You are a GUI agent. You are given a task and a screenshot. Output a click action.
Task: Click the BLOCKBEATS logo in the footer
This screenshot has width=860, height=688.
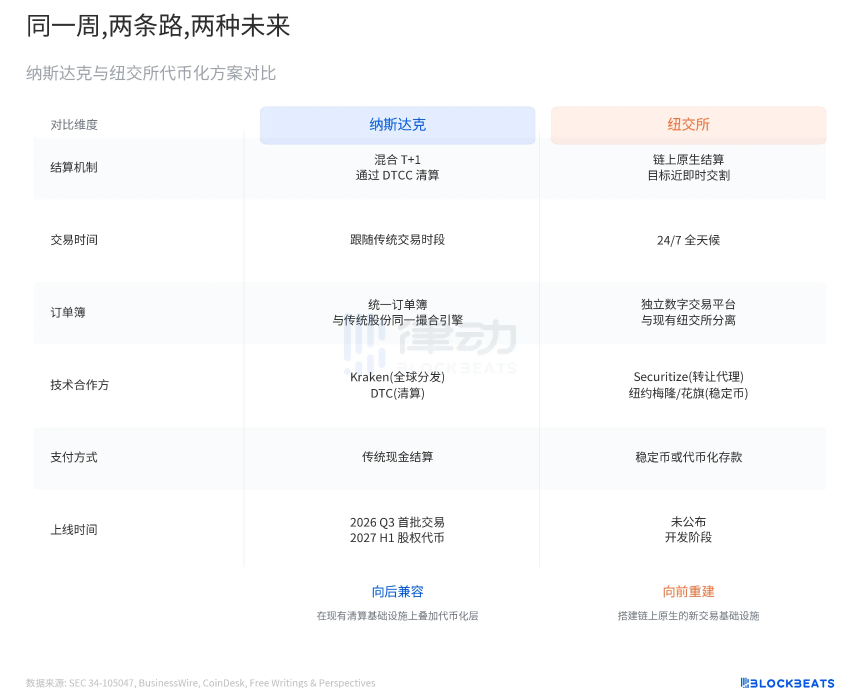point(789,683)
